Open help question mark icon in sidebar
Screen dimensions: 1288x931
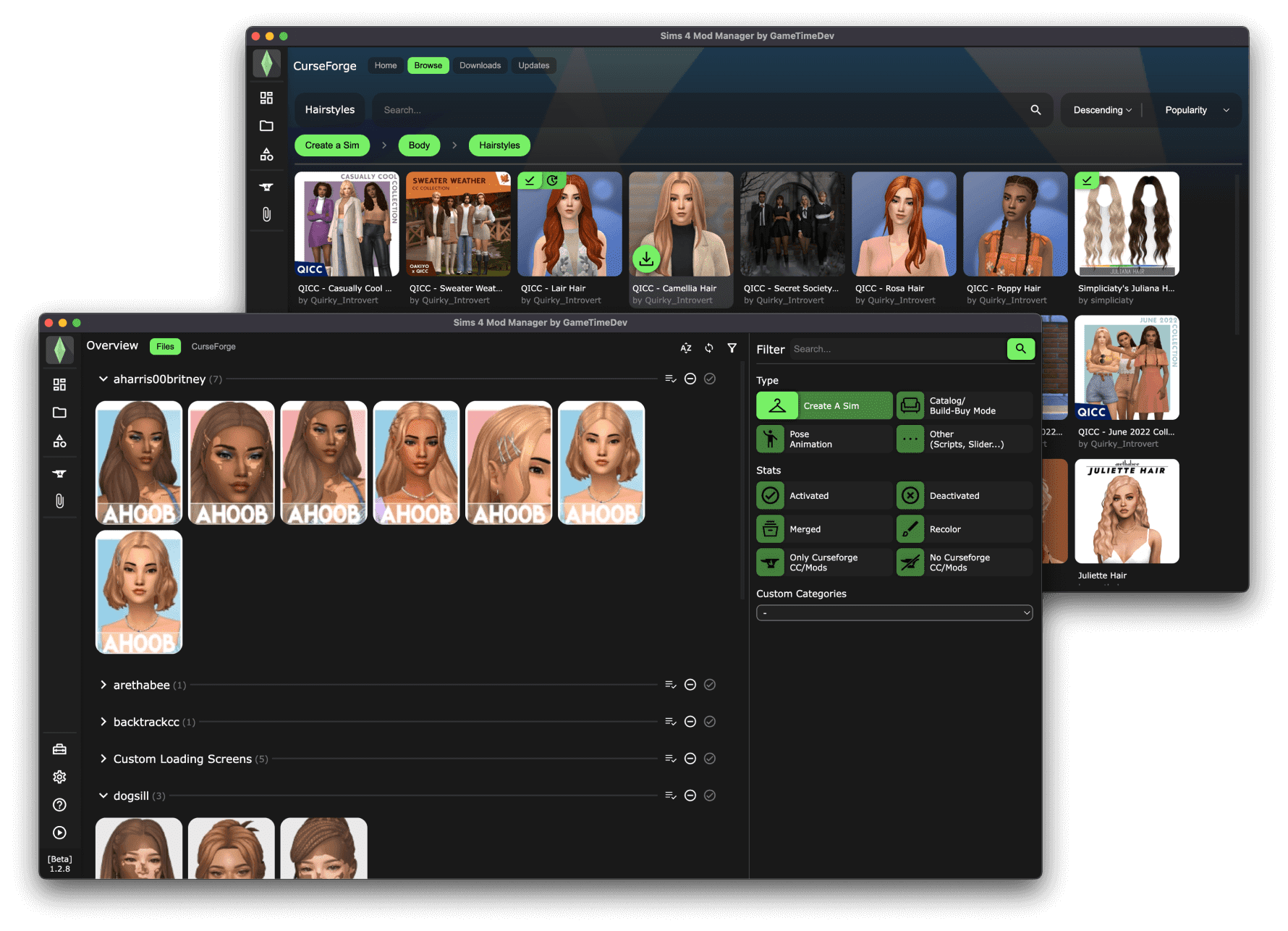pos(60,805)
